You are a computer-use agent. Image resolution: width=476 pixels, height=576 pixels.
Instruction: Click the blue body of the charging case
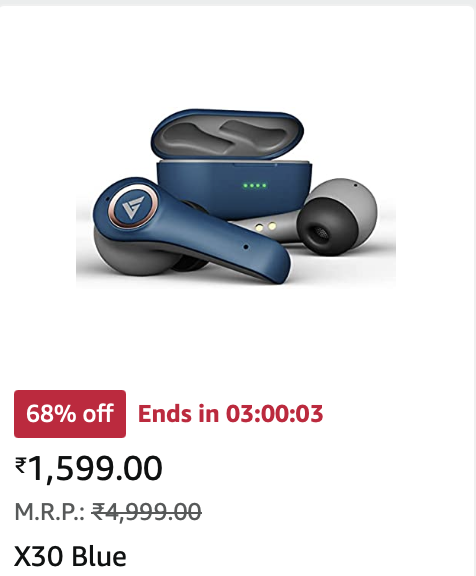pyautogui.click(x=235, y=189)
